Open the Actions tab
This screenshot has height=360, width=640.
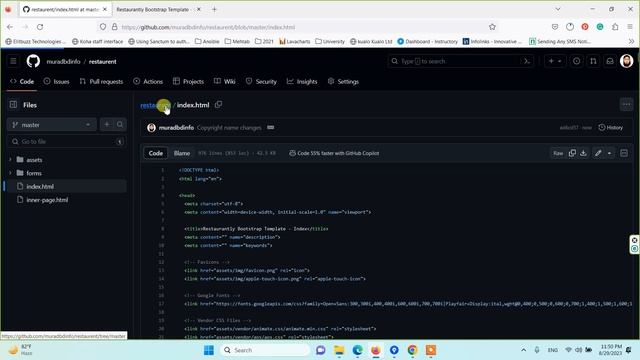click(148, 81)
